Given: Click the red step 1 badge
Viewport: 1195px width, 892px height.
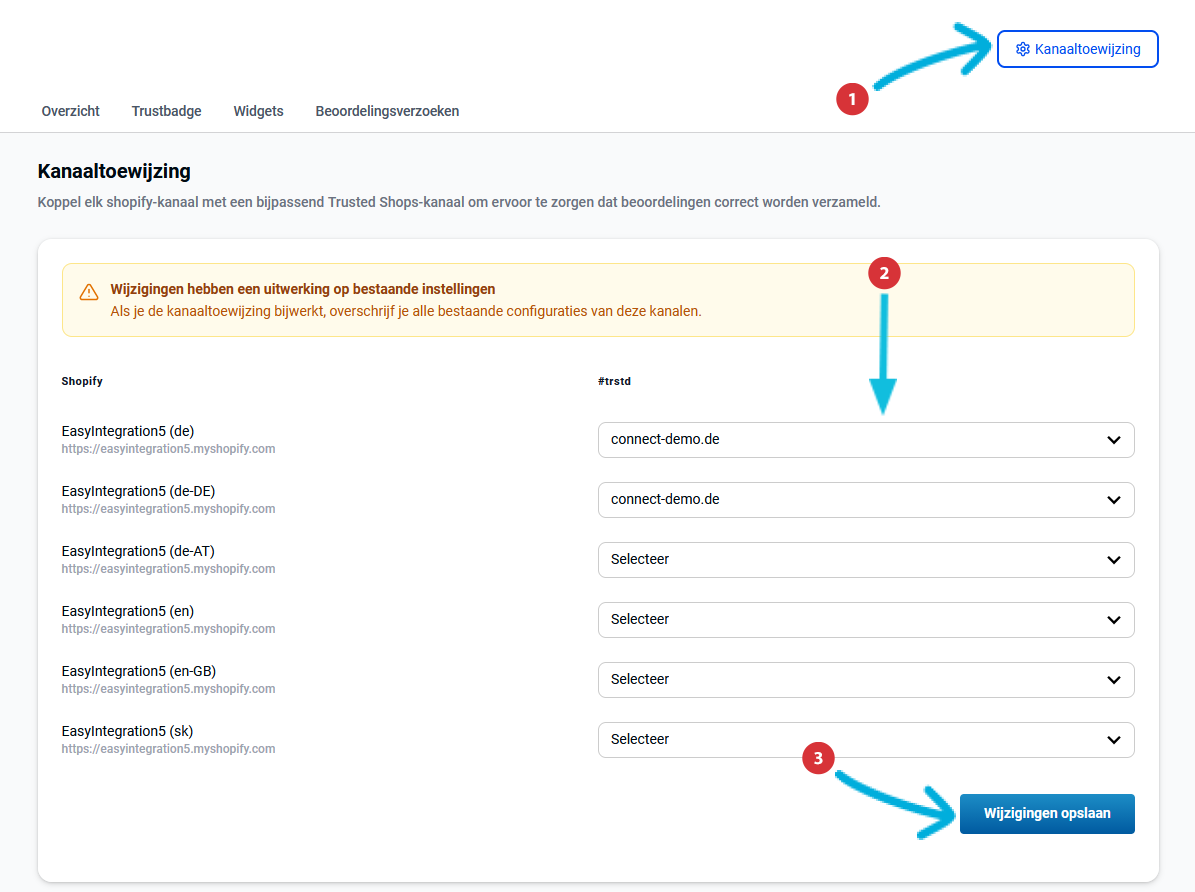Looking at the screenshot, I should (x=852, y=99).
